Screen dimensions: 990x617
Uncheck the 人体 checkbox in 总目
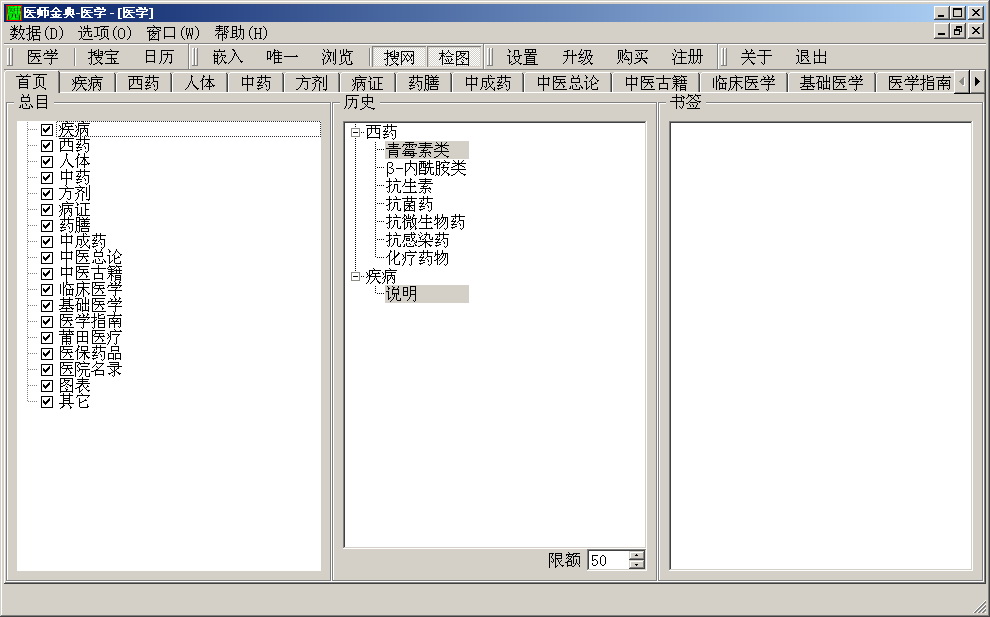coord(47,162)
